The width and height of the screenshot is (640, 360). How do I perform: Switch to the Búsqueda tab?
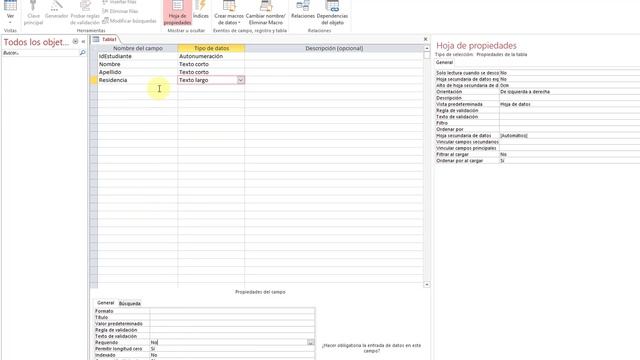point(130,304)
